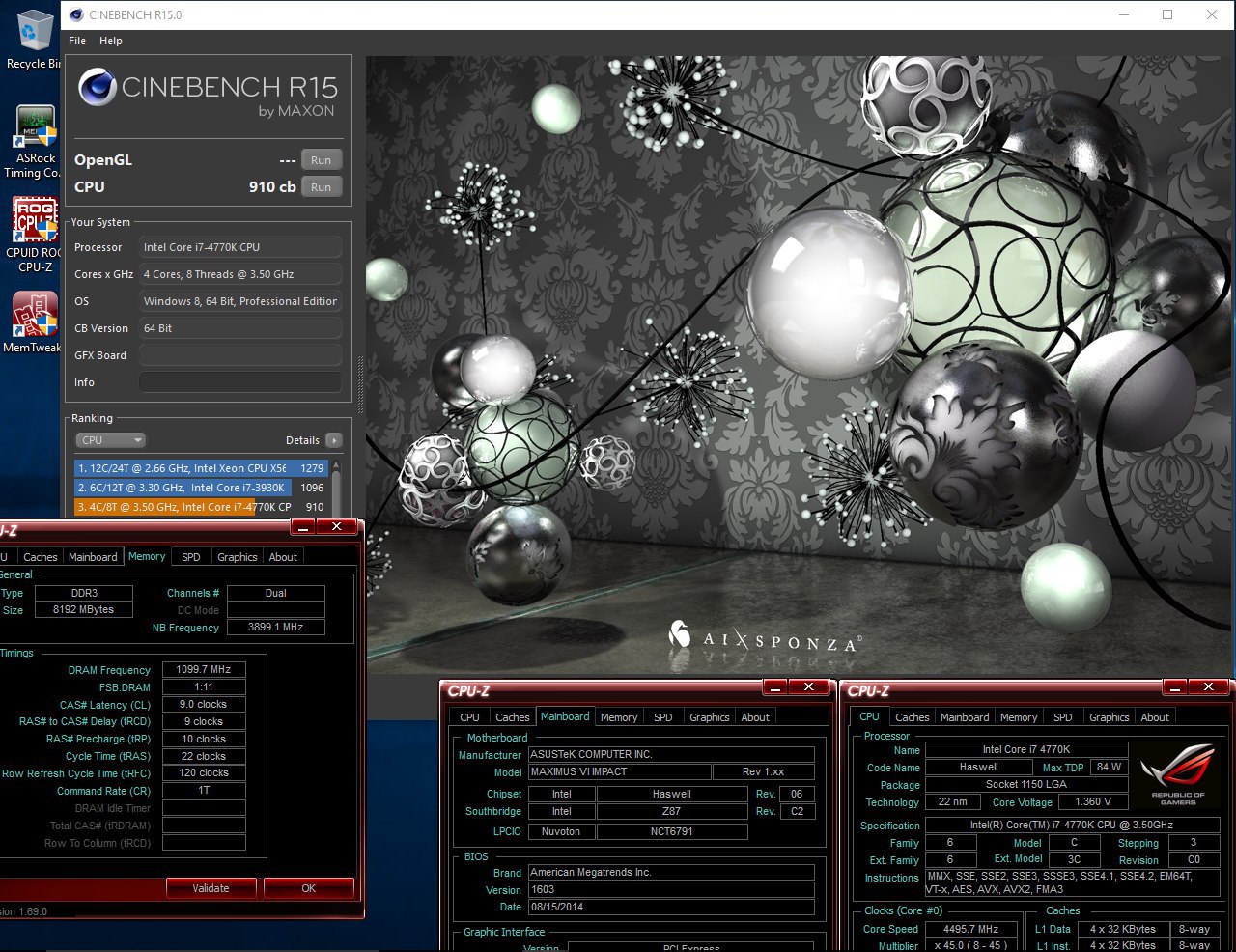This screenshot has width=1236, height=952.
Task: Click Command Rate value 1T
Action: 204,791
